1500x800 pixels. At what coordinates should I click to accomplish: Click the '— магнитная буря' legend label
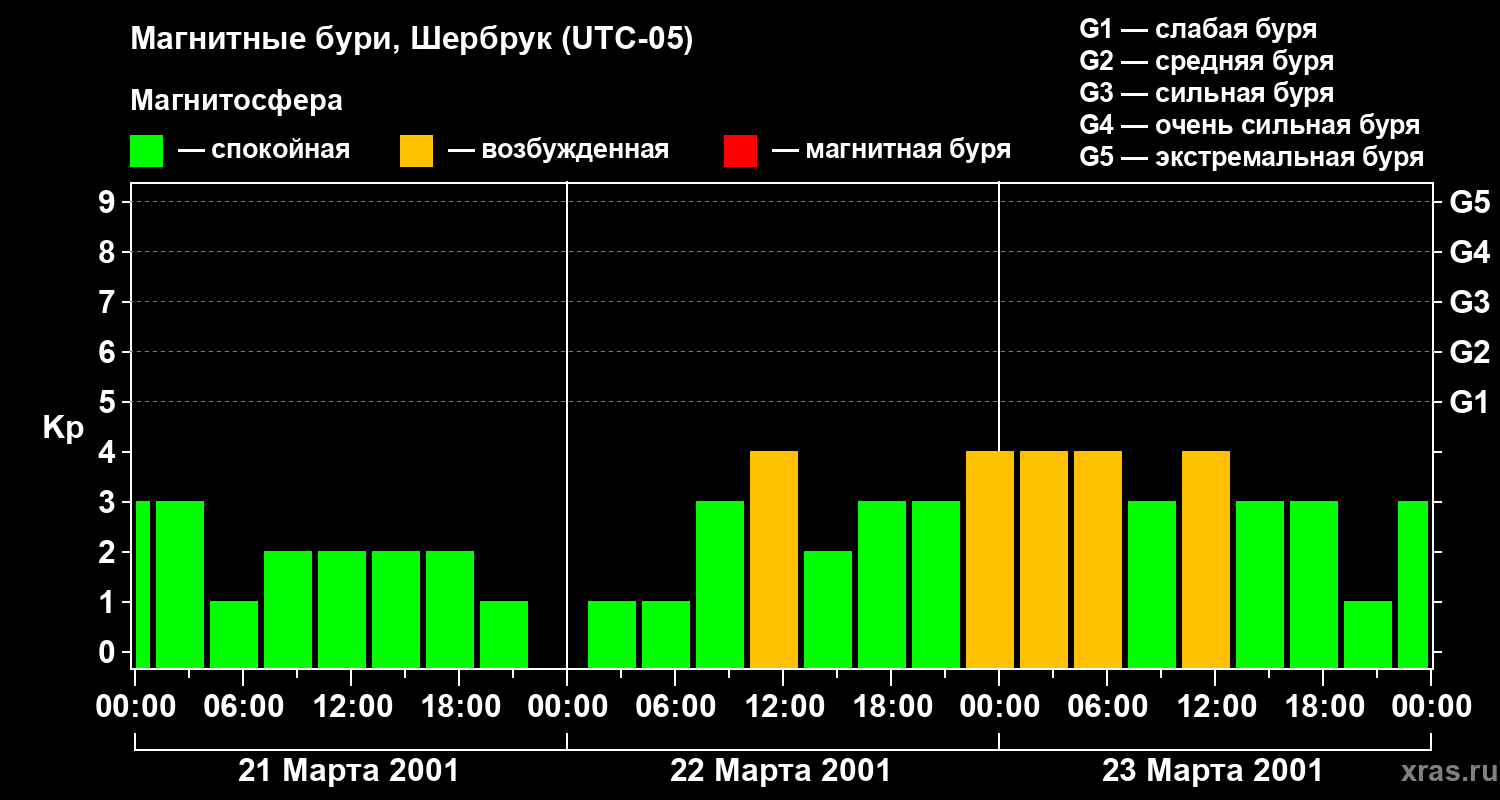tap(891, 150)
